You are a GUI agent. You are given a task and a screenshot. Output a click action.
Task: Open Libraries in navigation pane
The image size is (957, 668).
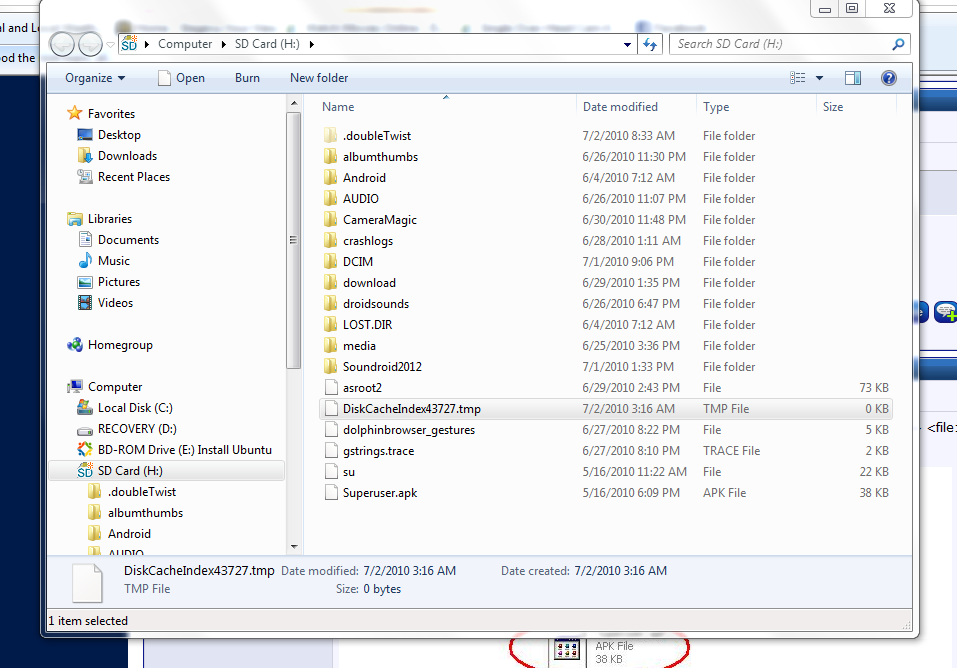(x=110, y=219)
